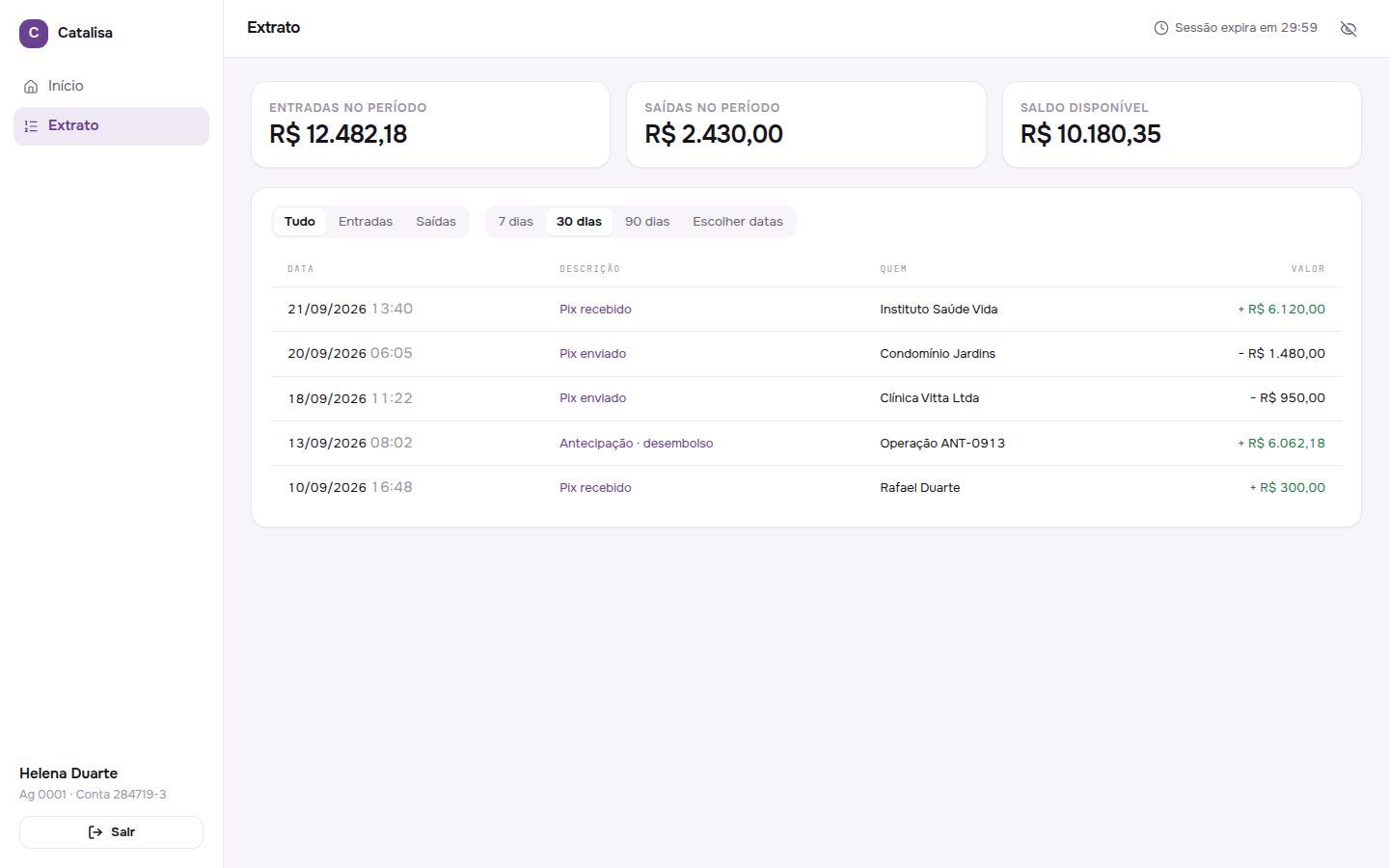The image size is (1389, 868).
Task: Click Pix enviado for Condomínio Jardins
Action: coord(592,354)
